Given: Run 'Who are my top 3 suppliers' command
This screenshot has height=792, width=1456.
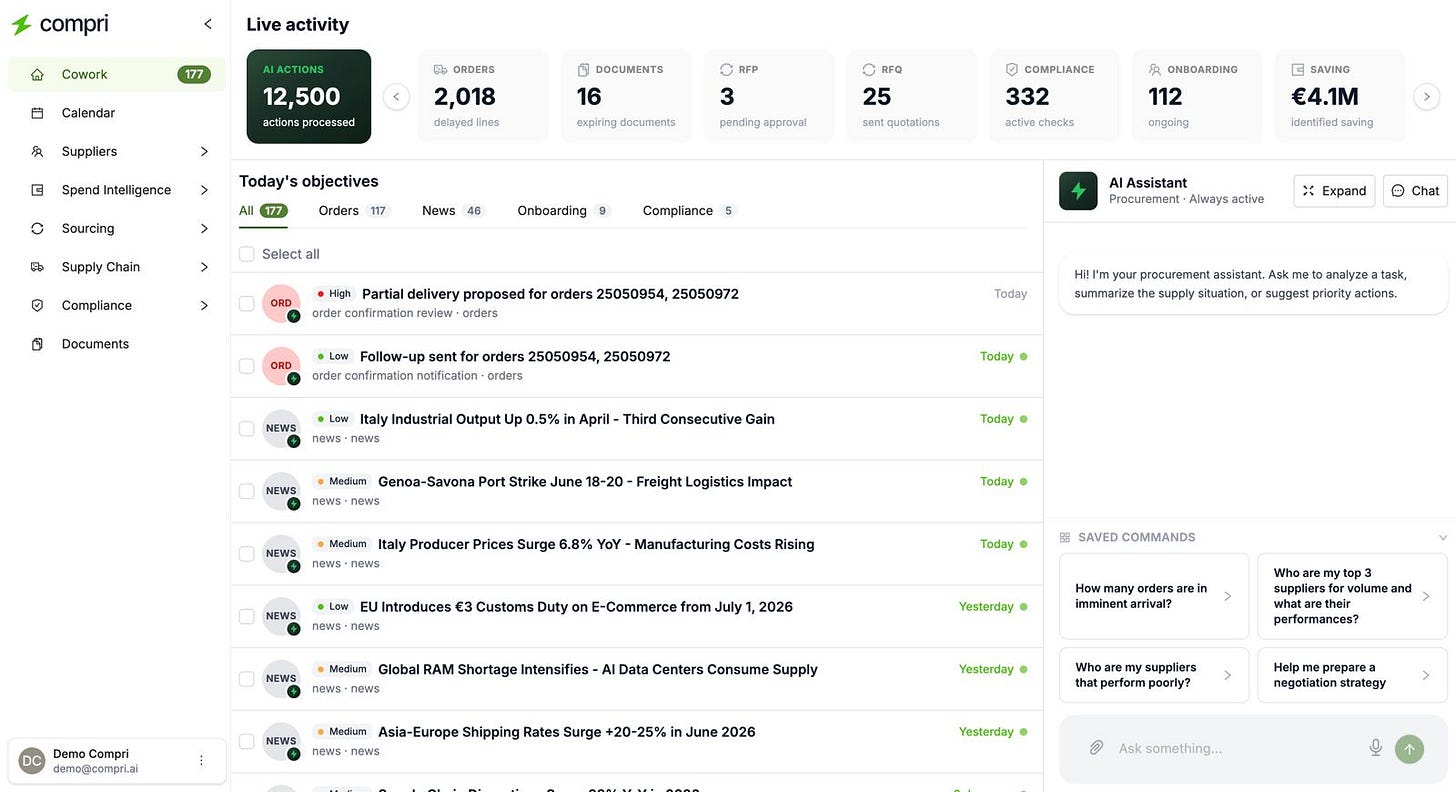Looking at the screenshot, I should point(1352,596).
